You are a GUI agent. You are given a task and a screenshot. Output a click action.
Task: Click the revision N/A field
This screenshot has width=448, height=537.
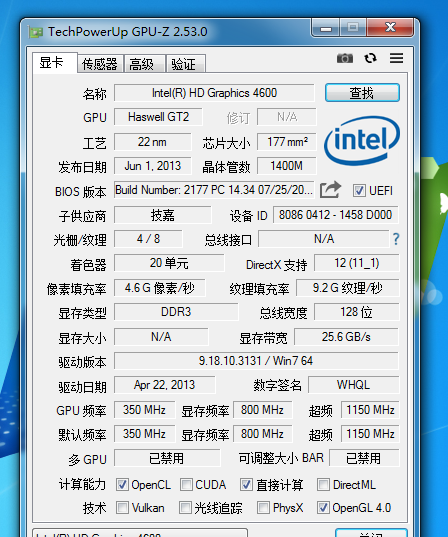(287, 117)
